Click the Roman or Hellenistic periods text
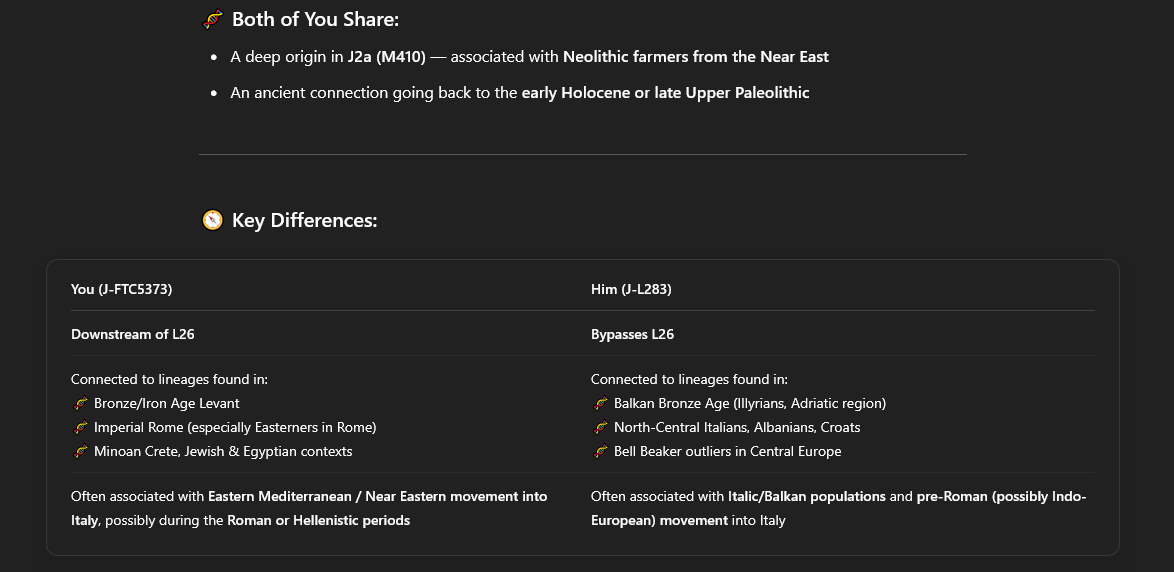Screen dimensions: 1174x572 319,520
